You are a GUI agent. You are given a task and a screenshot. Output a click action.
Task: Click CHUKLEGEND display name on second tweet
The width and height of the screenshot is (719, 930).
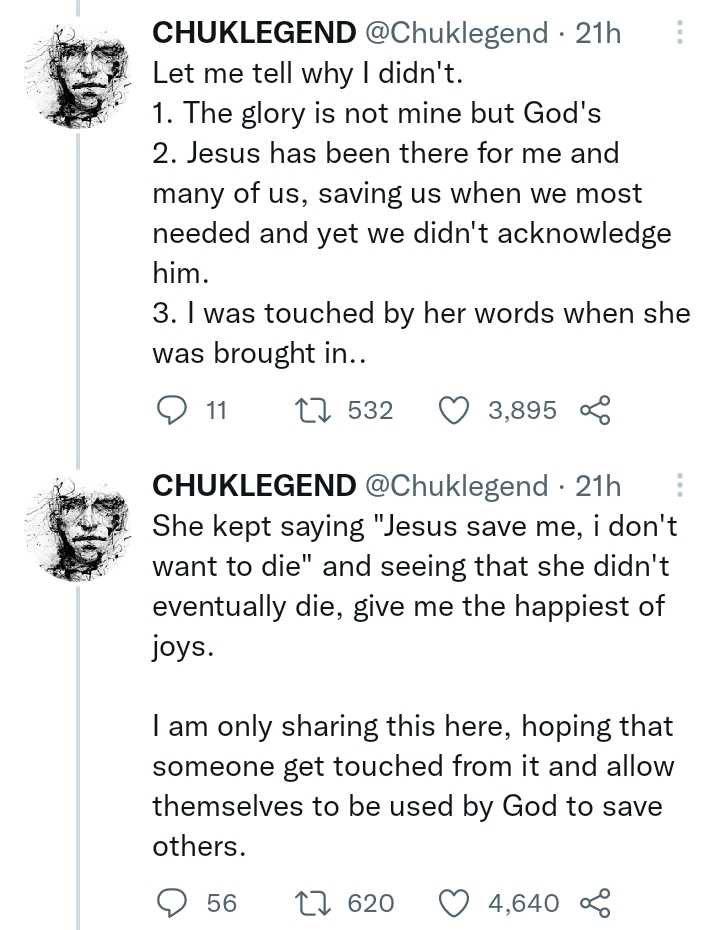tap(253, 487)
